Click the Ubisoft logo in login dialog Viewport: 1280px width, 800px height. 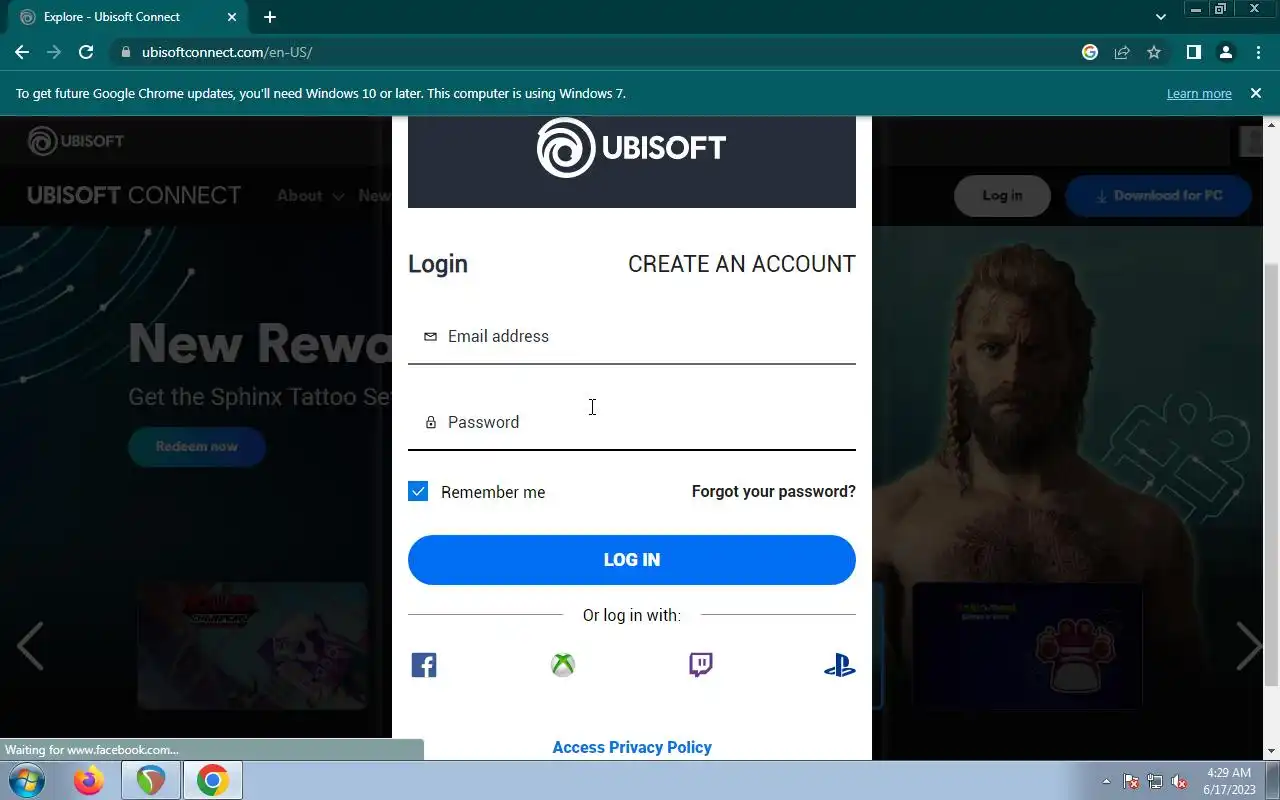click(631, 148)
